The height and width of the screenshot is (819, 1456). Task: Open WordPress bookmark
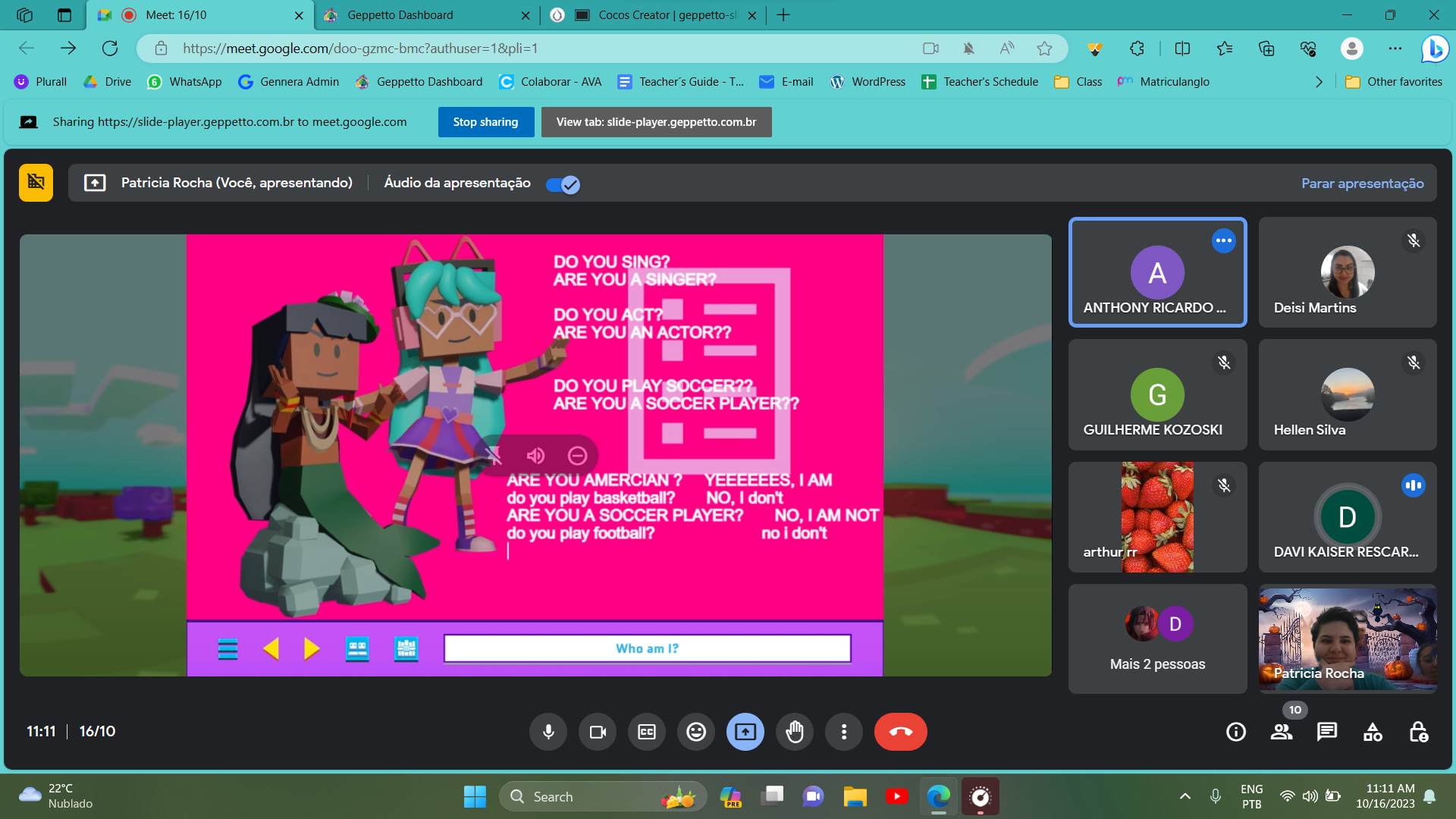(868, 82)
